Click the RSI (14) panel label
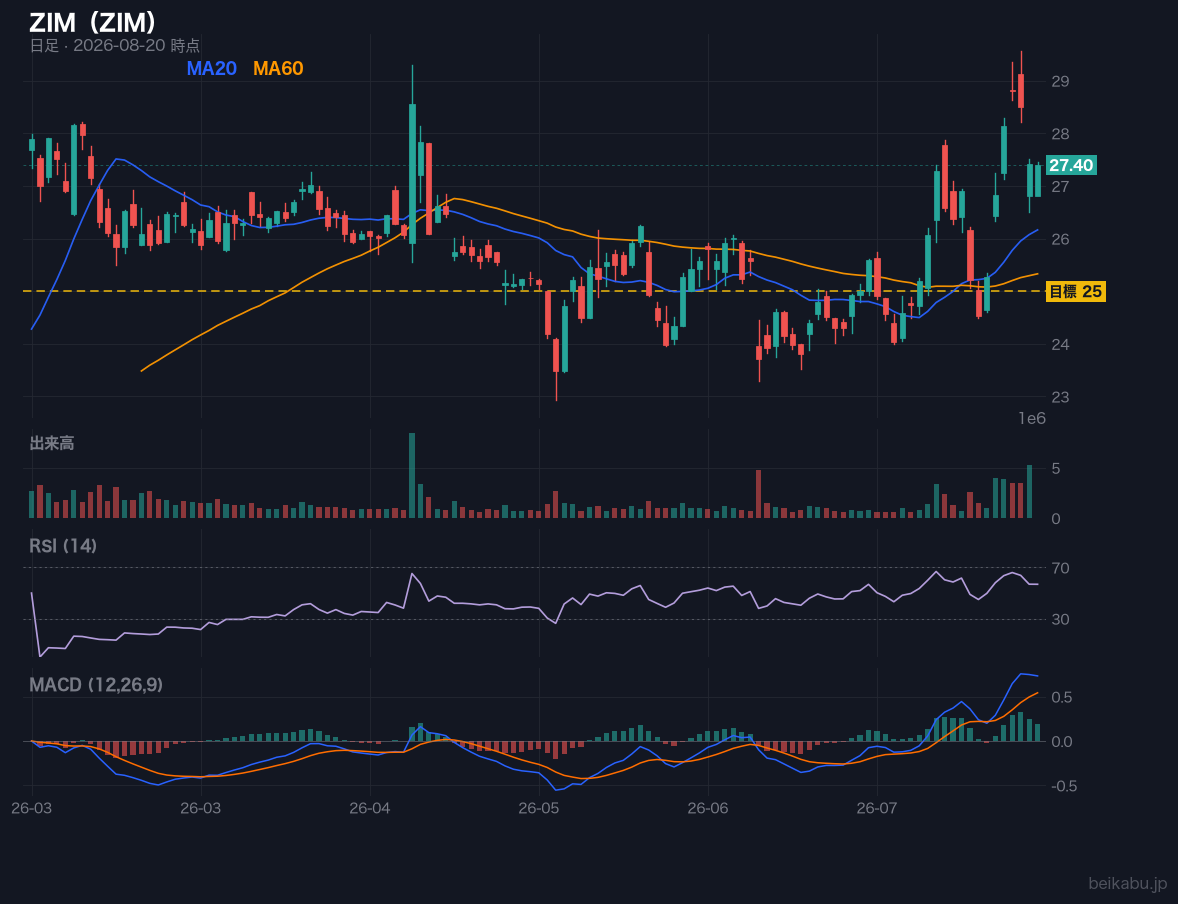This screenshot has height=904, width=1178. 63,546
